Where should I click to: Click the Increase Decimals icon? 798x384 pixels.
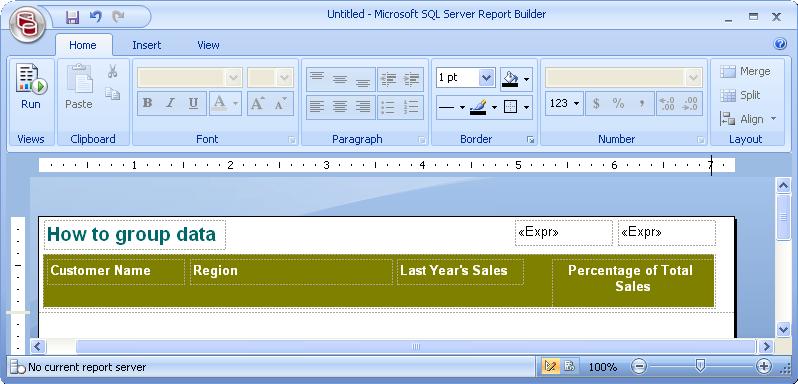[x=691, y=103]
